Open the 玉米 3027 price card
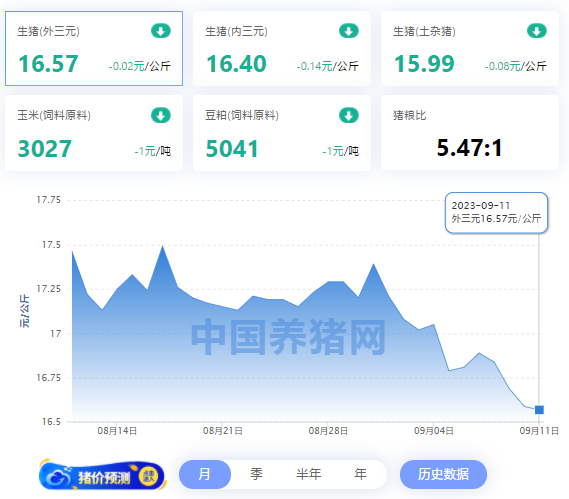The image size is (569, 499). [x=94, y=133]
